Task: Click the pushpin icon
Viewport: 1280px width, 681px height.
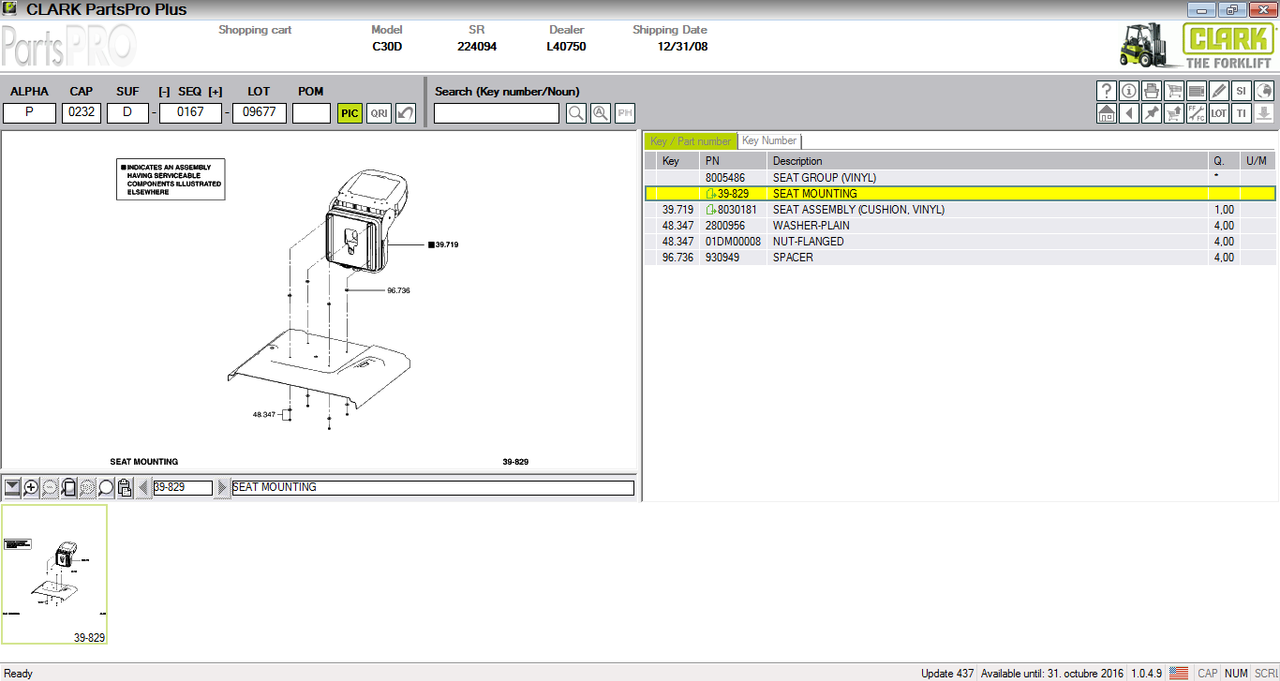Action: pos(1152,113)
